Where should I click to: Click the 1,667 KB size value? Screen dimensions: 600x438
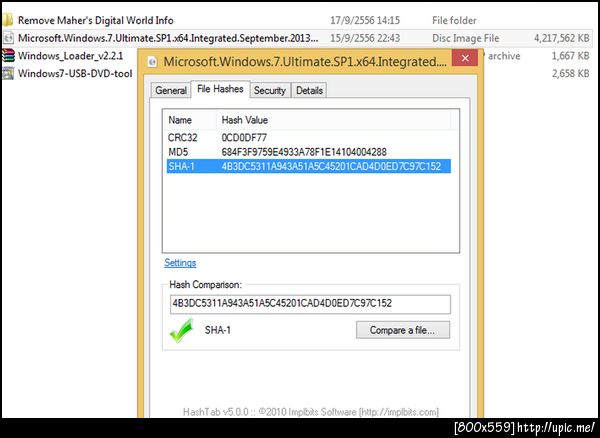[x=570, y=56]
